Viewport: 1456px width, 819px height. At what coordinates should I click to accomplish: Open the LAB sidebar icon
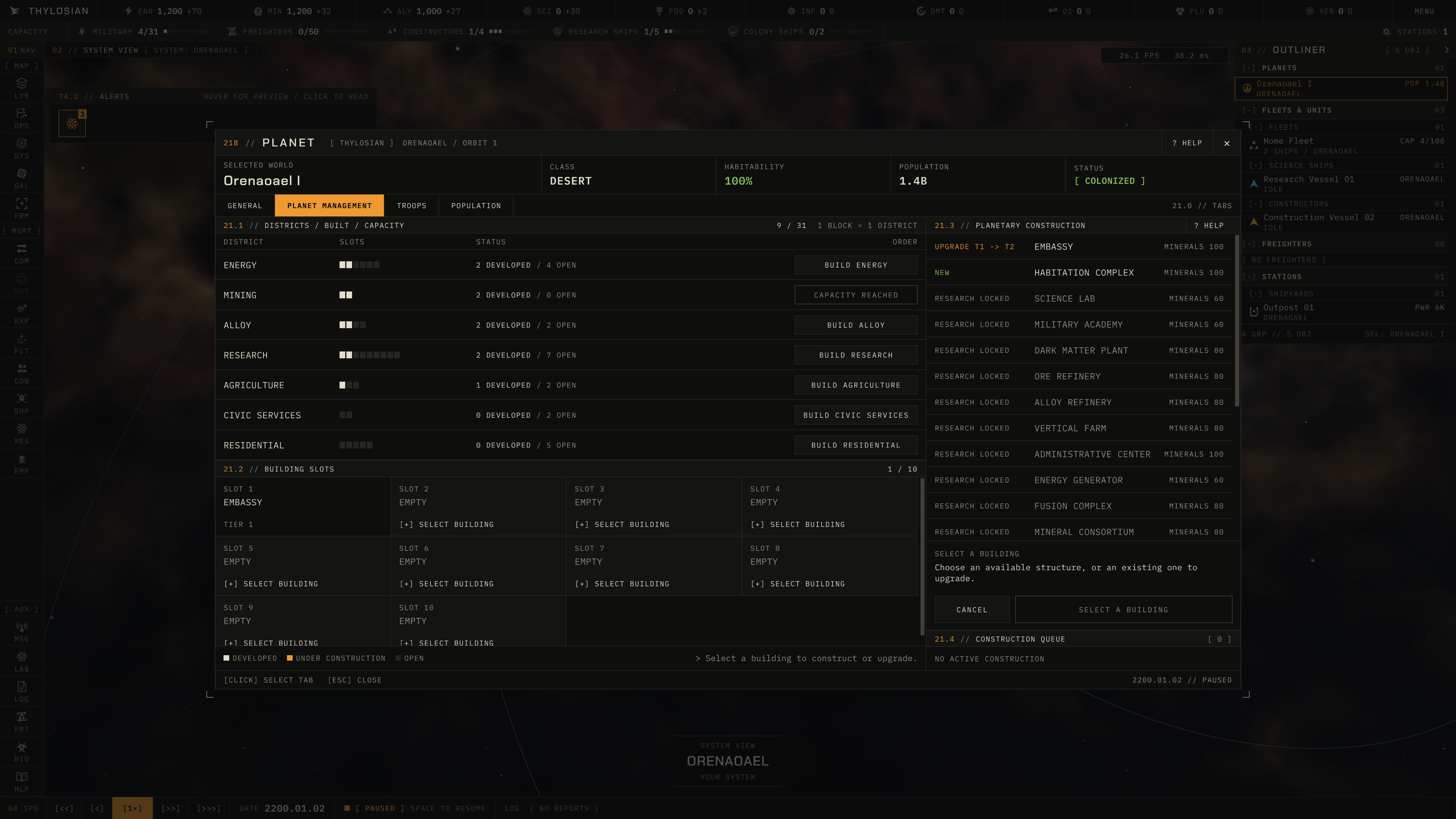[22, 661]
